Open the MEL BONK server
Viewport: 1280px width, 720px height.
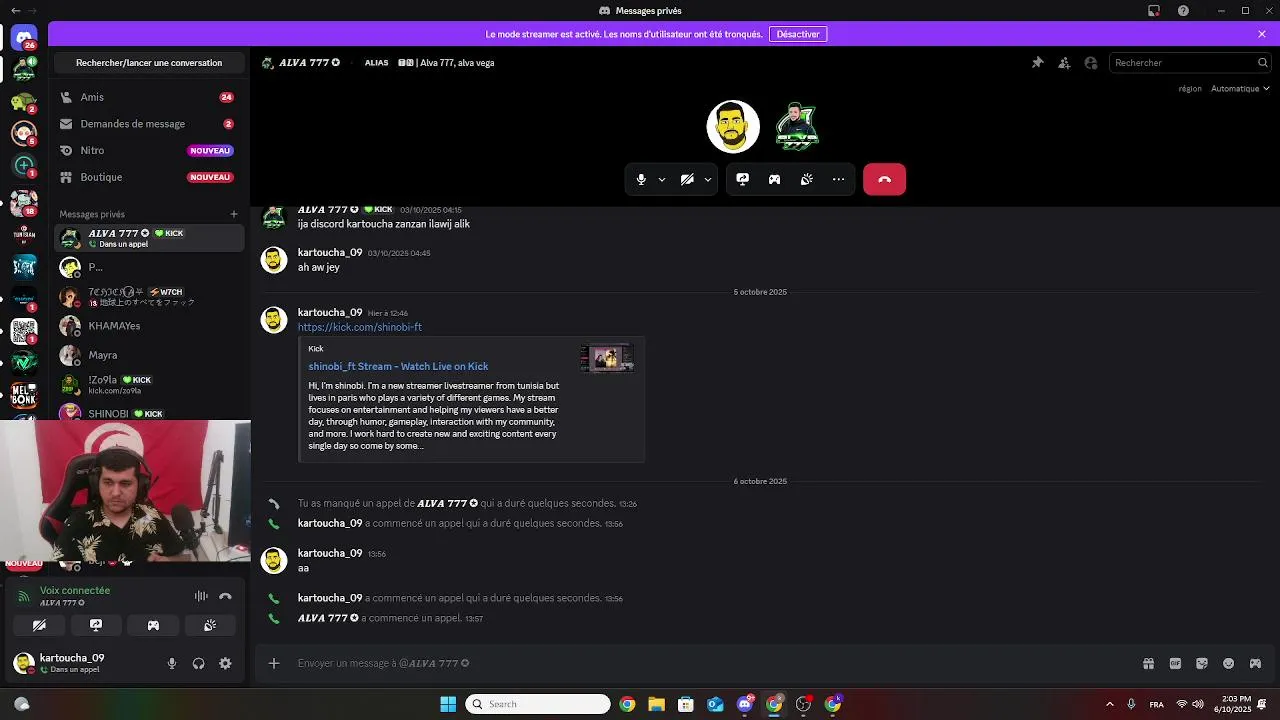(x=24, y=395)
